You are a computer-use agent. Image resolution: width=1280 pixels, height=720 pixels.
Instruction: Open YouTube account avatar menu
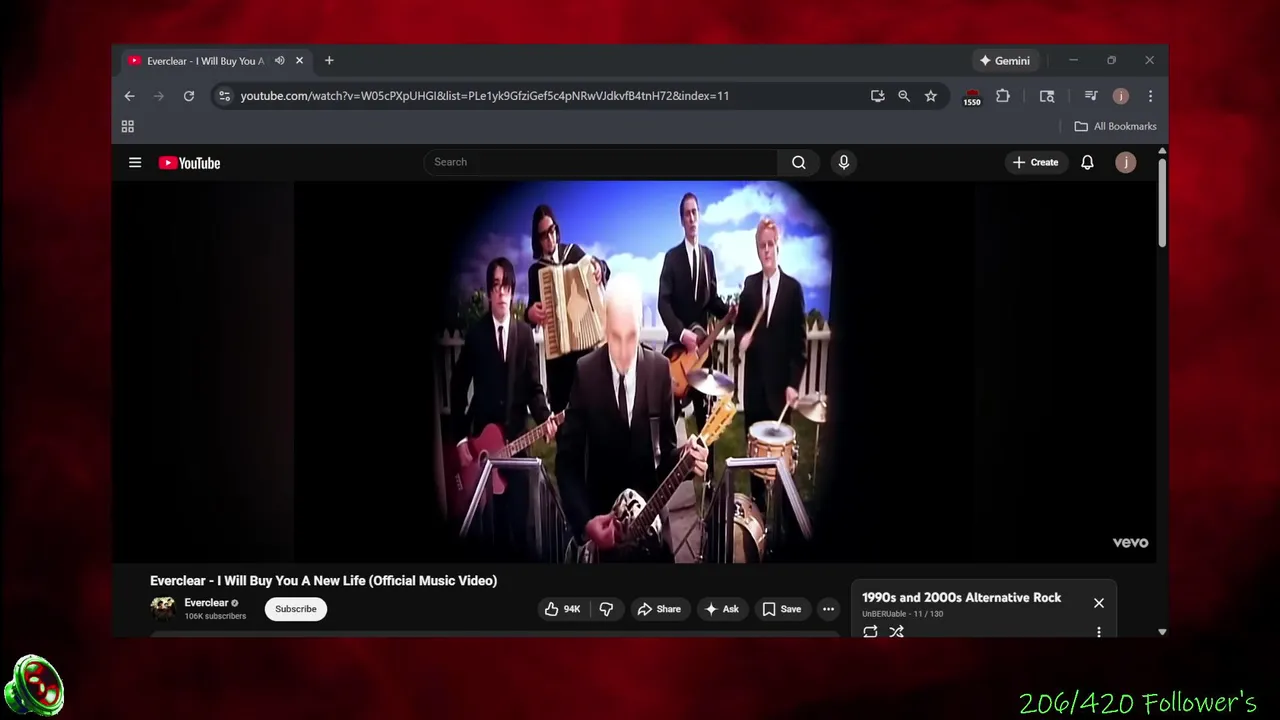(1126, 162)
